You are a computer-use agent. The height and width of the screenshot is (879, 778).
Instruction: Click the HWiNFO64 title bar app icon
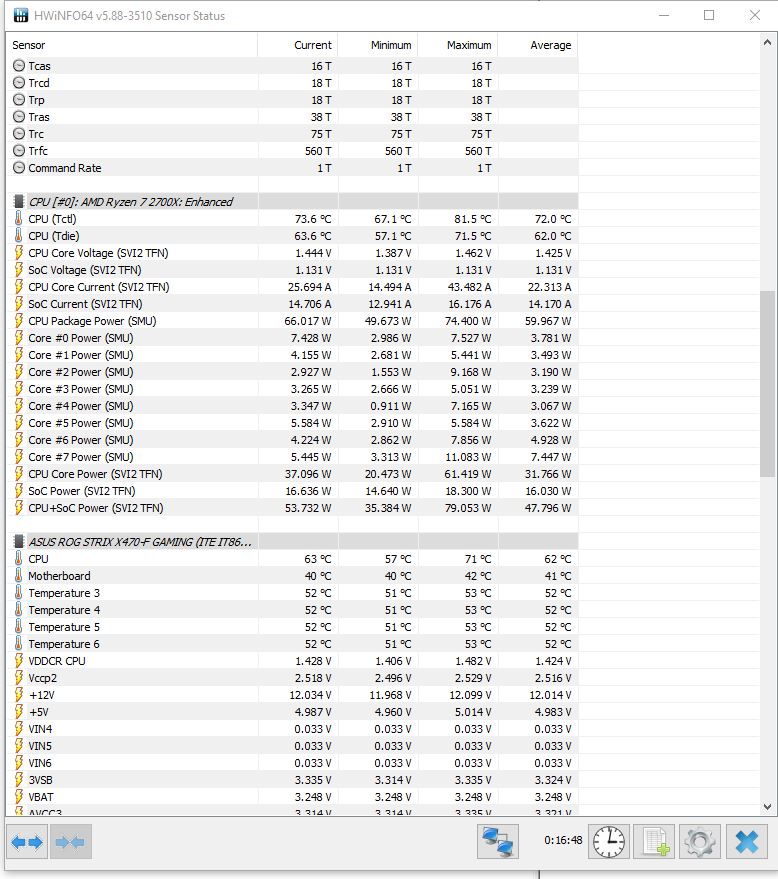(x=21, y=15)
